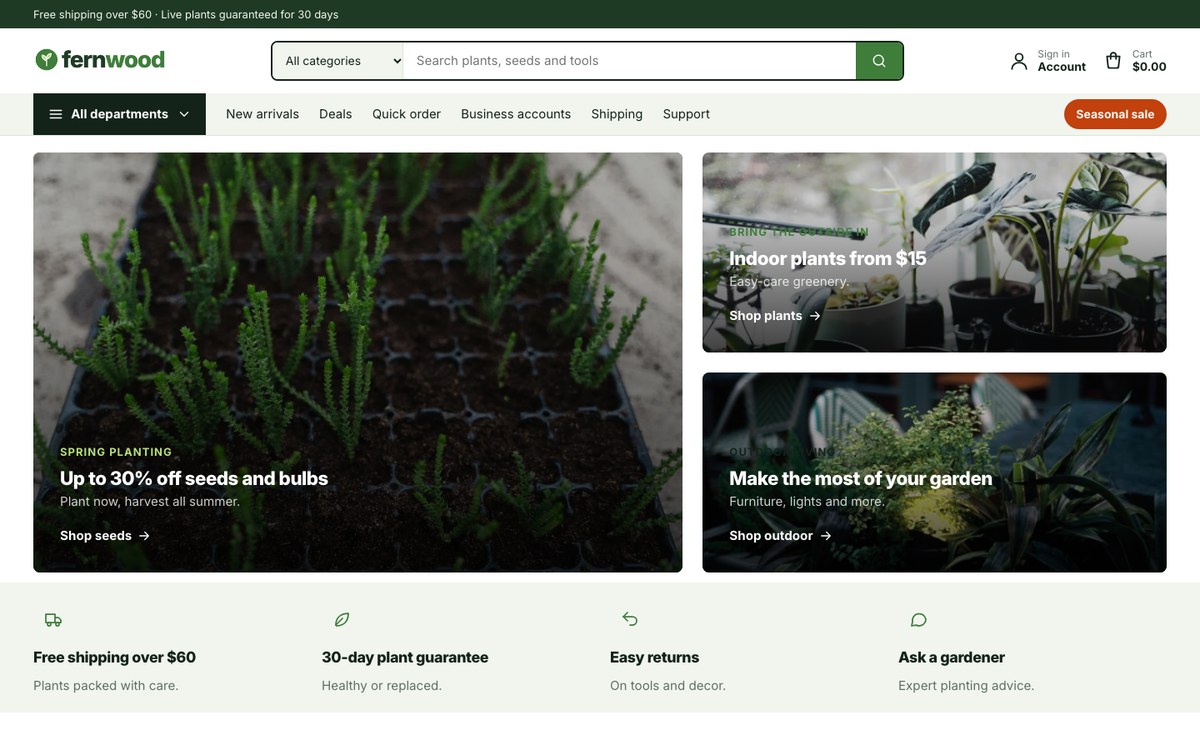Click the Shop seeds link

point(105,536)
